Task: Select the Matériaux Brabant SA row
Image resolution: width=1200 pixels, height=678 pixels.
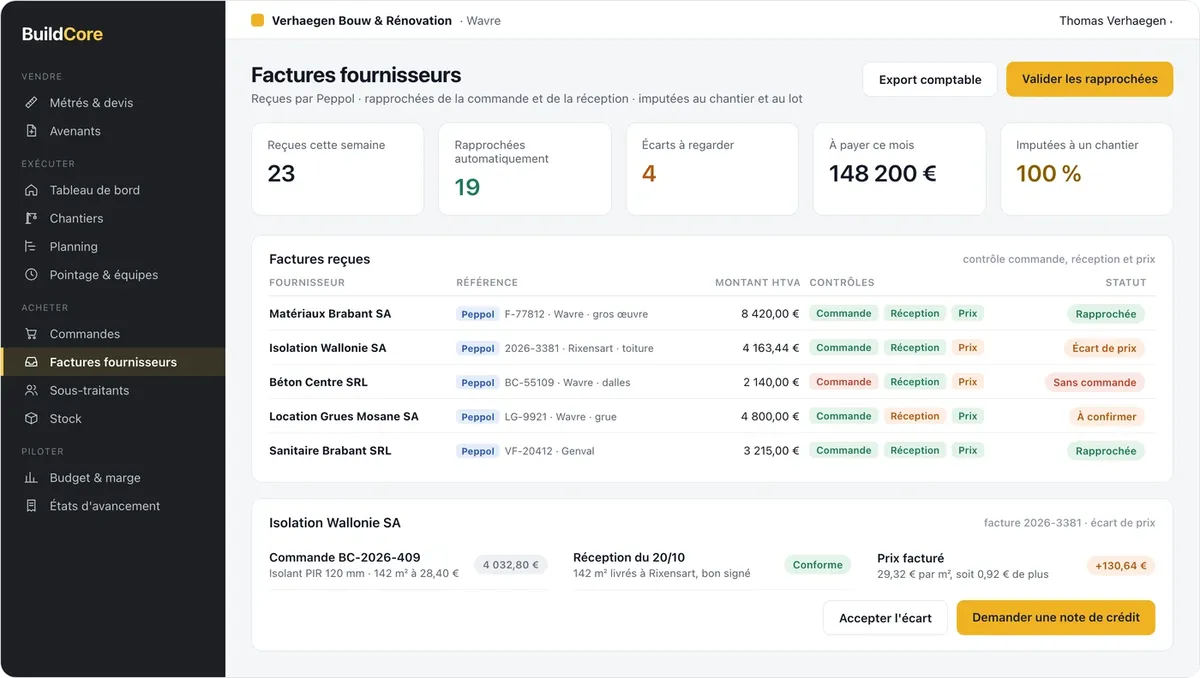Action: [x=711, y=314]
